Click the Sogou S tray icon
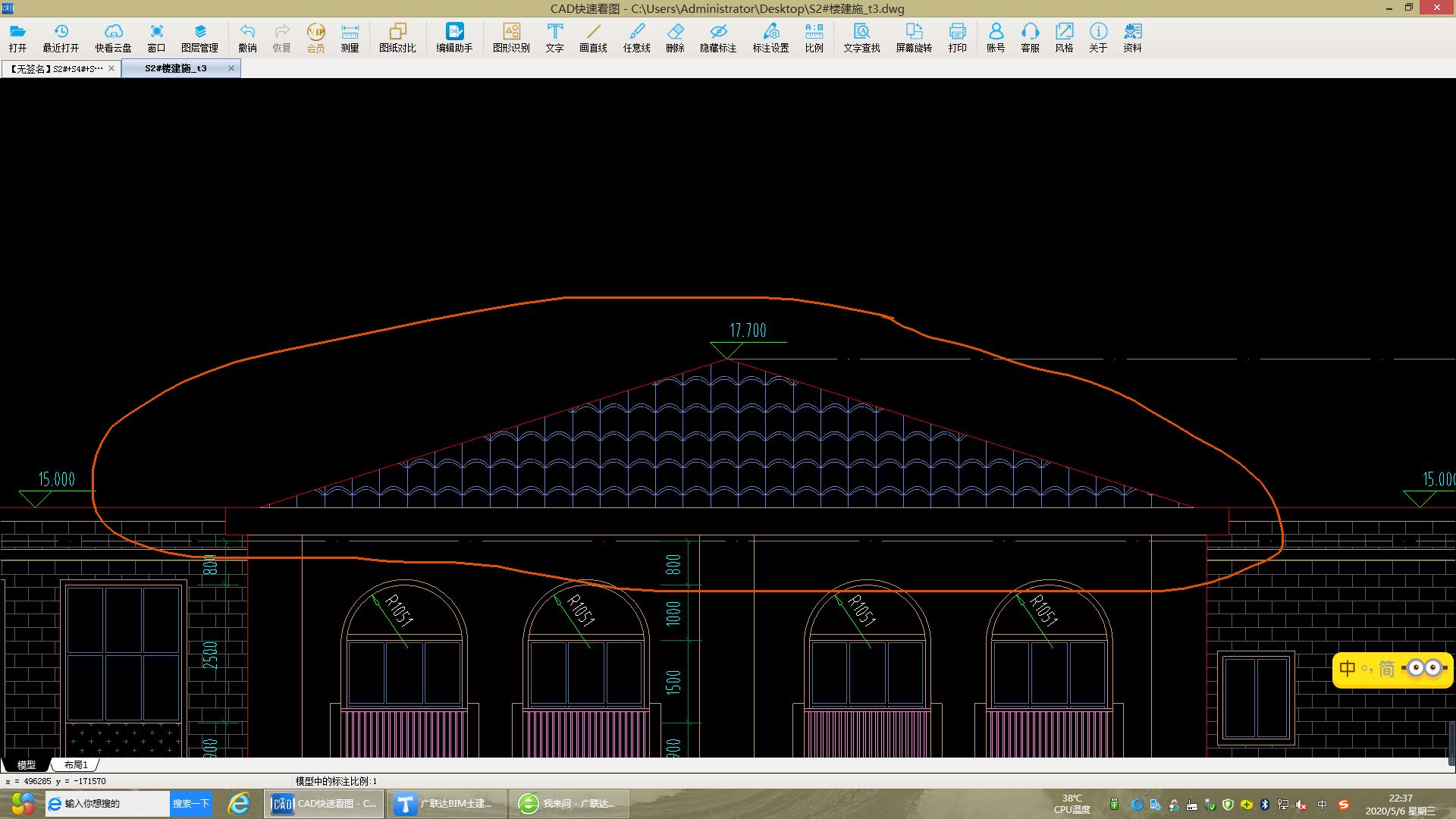 point(1344,805)
